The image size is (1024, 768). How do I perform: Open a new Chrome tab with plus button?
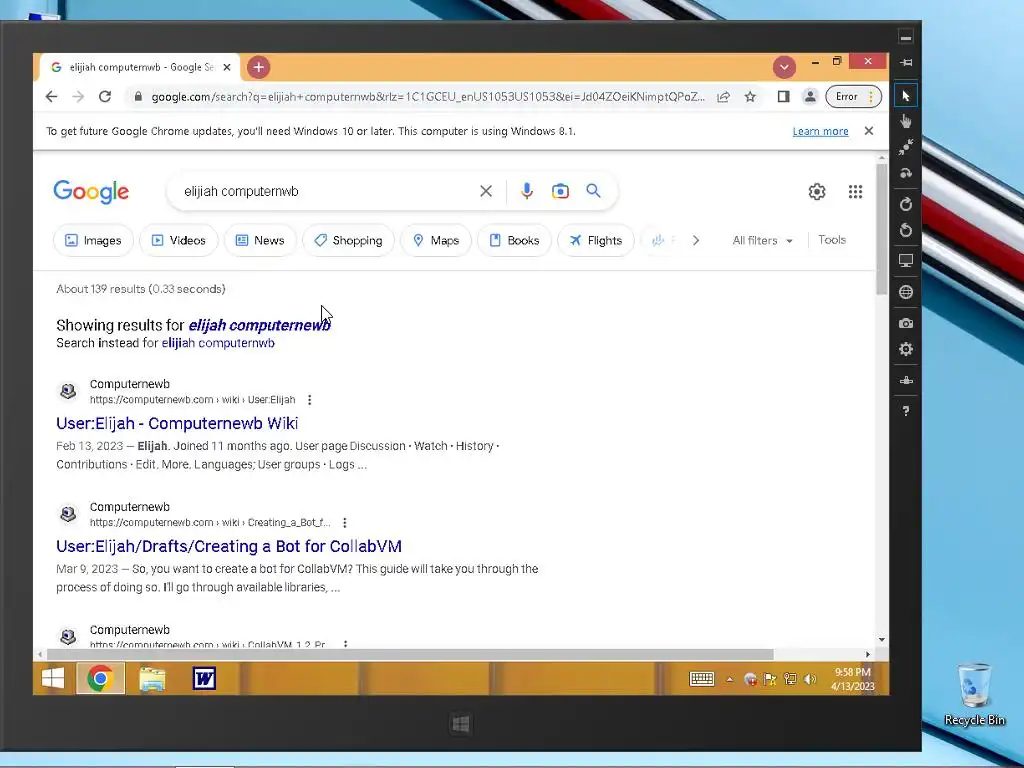[259, 67]
